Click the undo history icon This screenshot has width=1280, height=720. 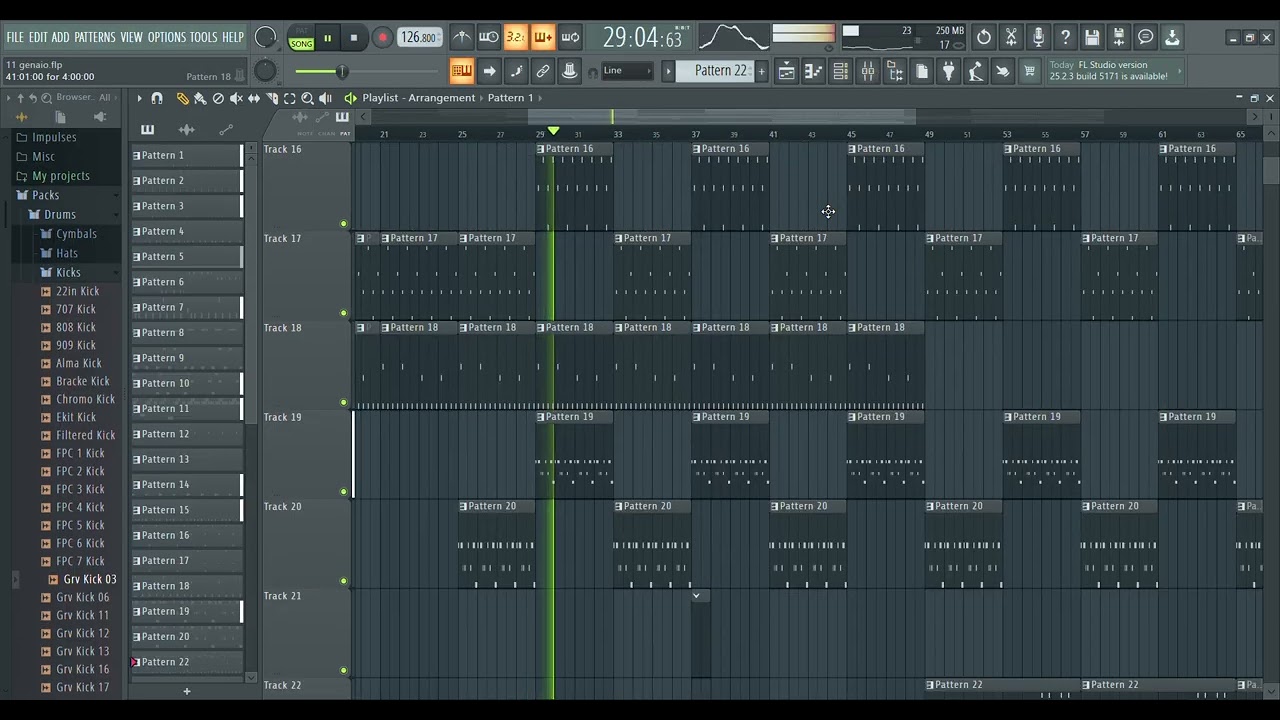984,38
